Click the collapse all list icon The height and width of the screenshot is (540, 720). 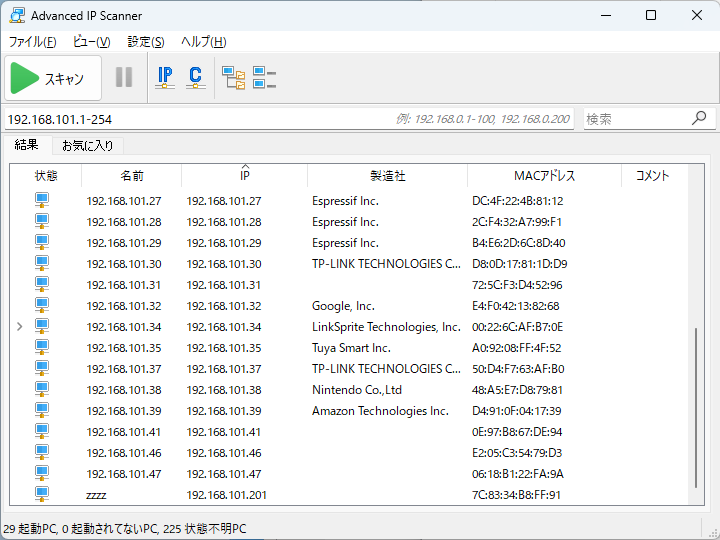tap(264, 78)
